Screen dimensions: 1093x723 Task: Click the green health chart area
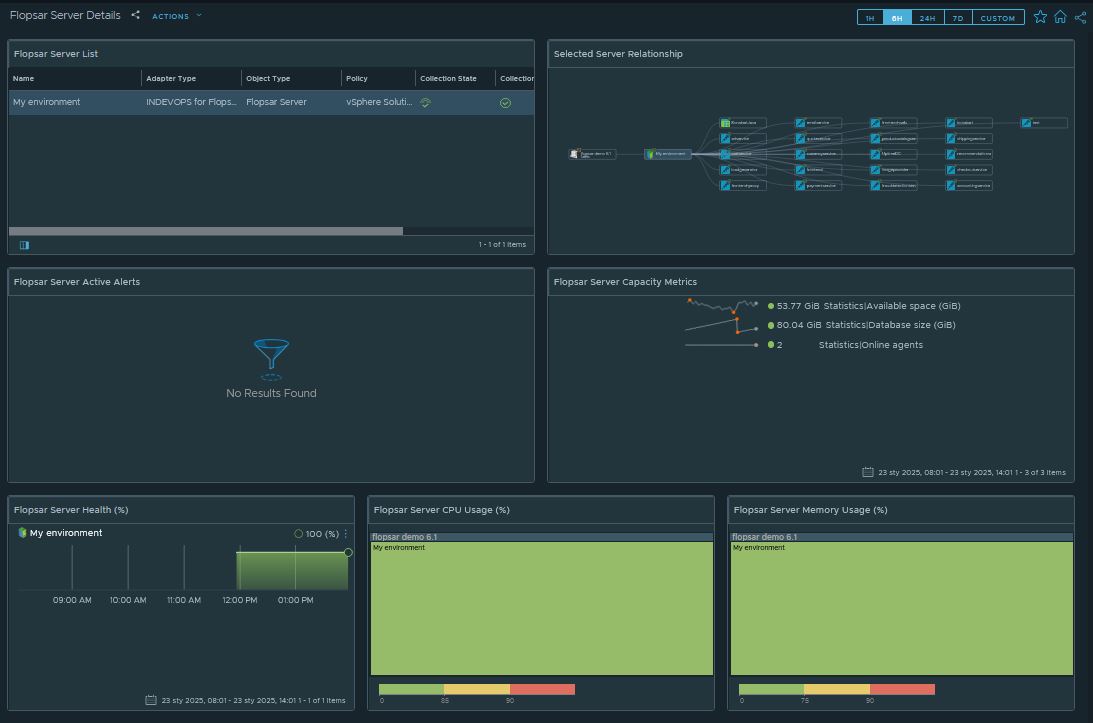pos(292,571)
